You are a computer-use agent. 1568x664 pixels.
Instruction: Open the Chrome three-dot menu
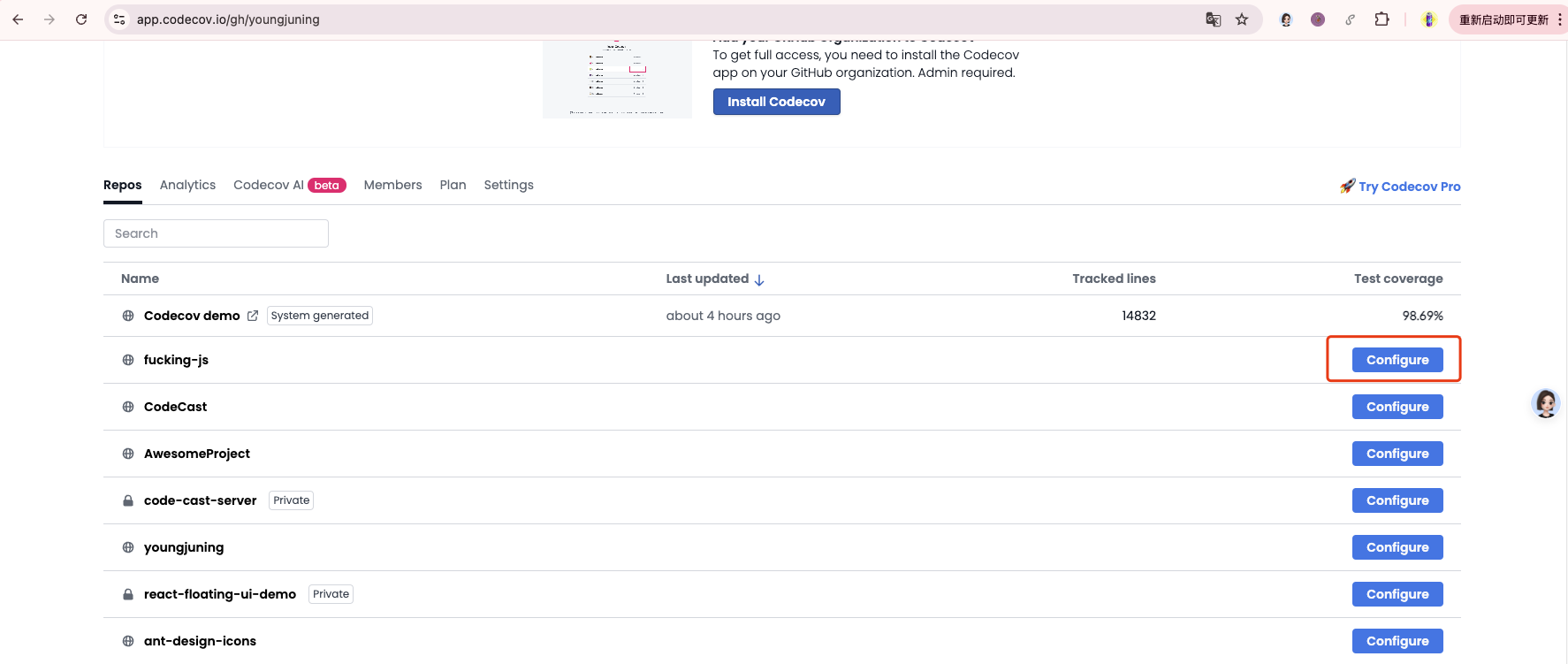pos(1560,19)
